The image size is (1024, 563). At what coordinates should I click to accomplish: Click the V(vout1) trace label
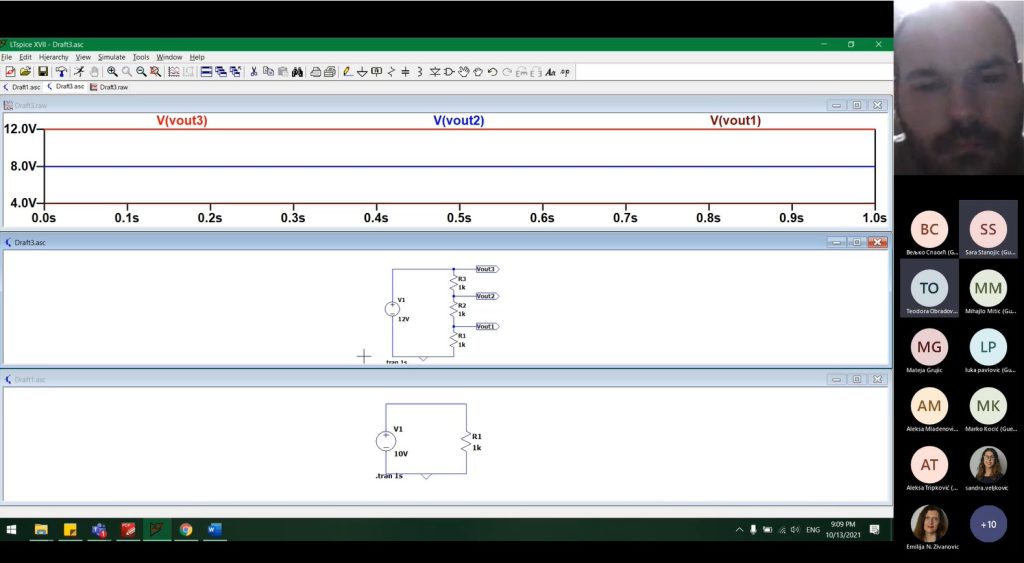tap(735, 121)
